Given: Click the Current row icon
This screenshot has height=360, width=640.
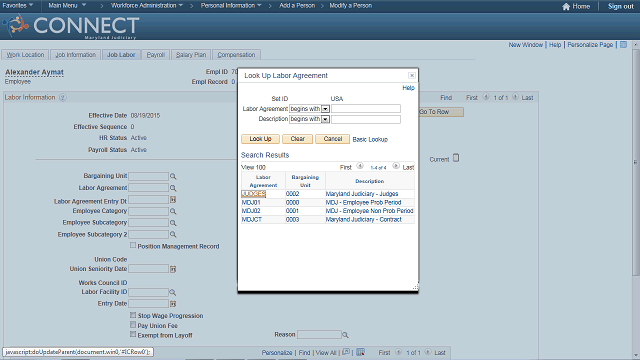Looking at the screenshot, I should (456, 158).
